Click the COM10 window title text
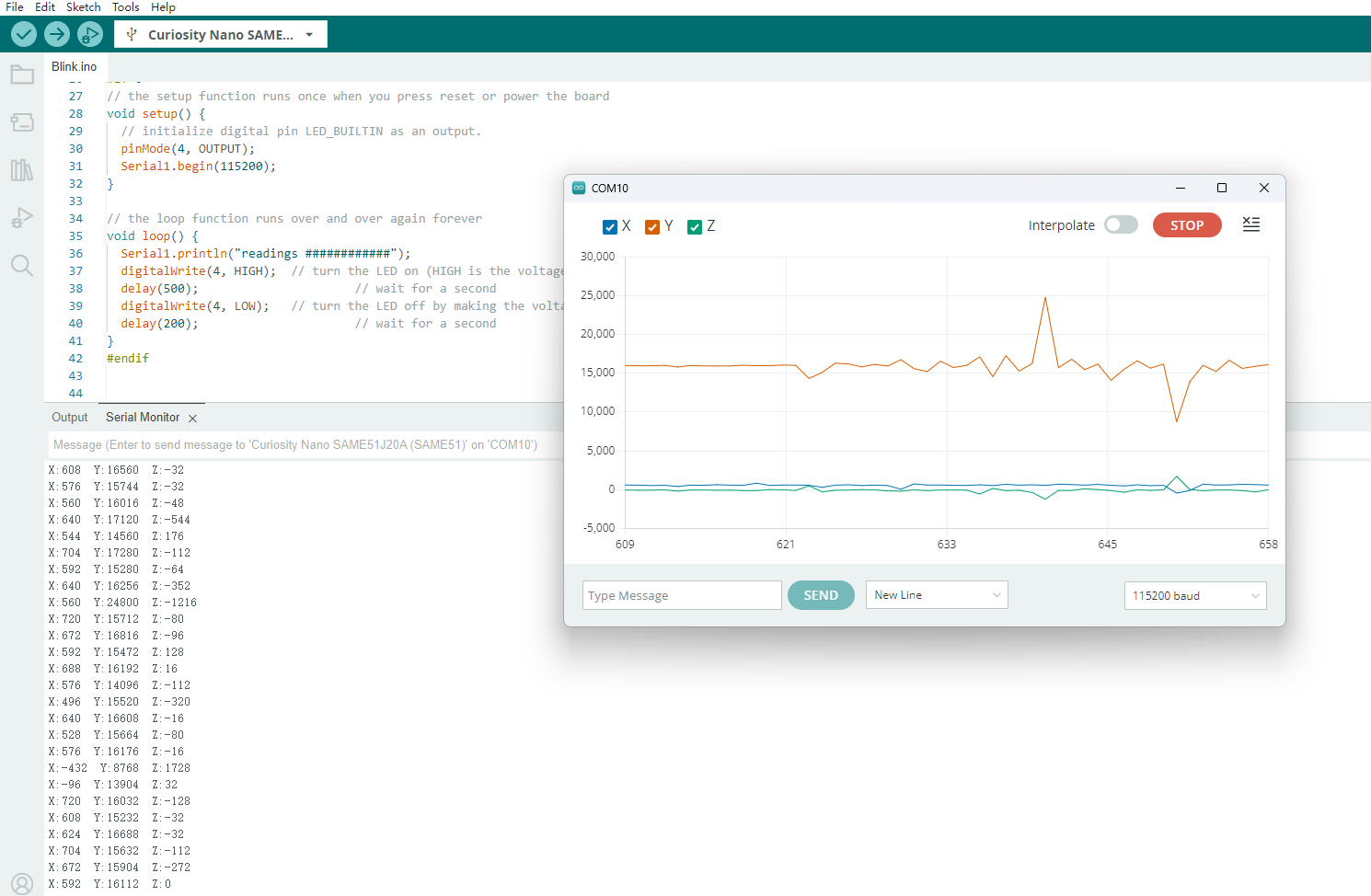Image resolution: width=1371 pixels, height=896 pixels. click(x=610, y=188)
